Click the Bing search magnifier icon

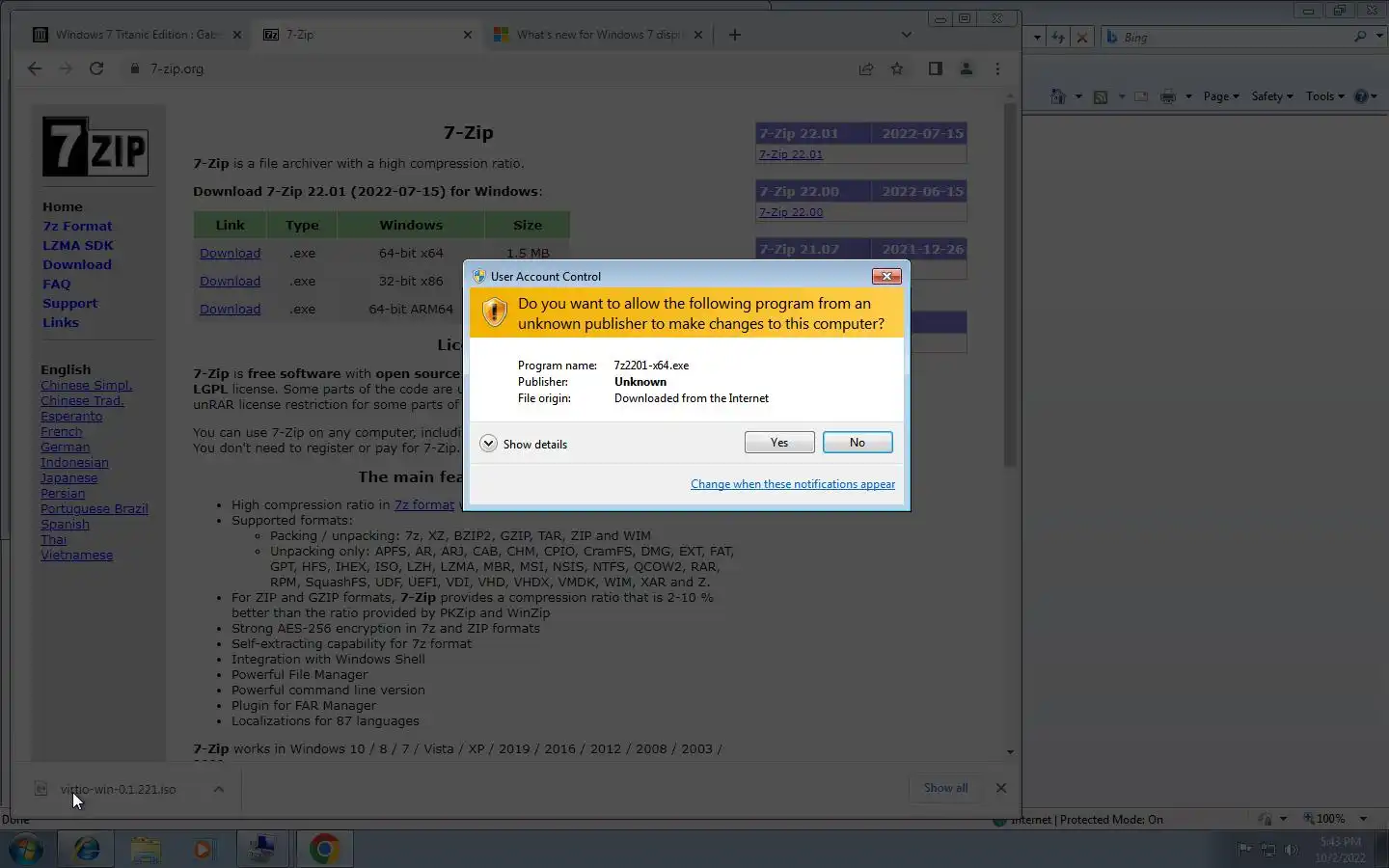click(x=1360, y=37)
